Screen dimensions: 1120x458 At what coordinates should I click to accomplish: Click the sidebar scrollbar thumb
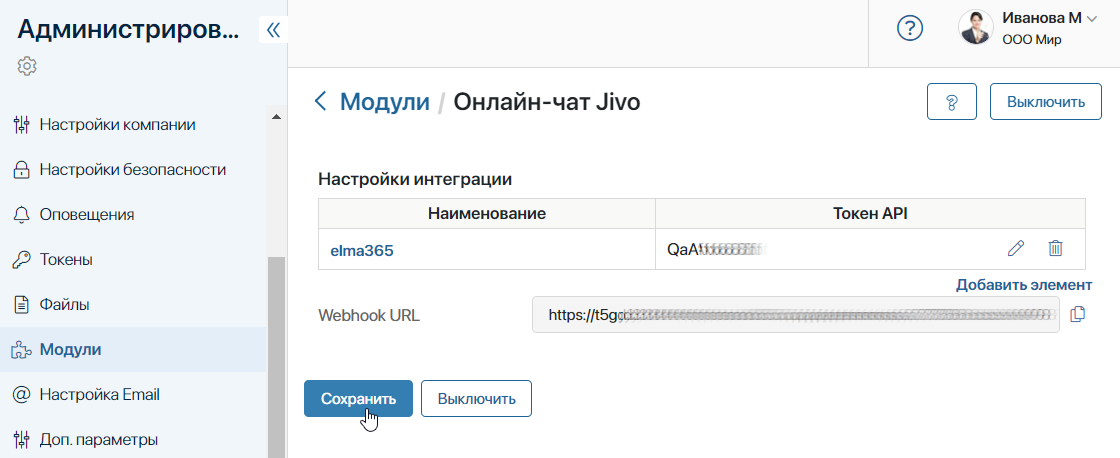(x=276, y=357)
